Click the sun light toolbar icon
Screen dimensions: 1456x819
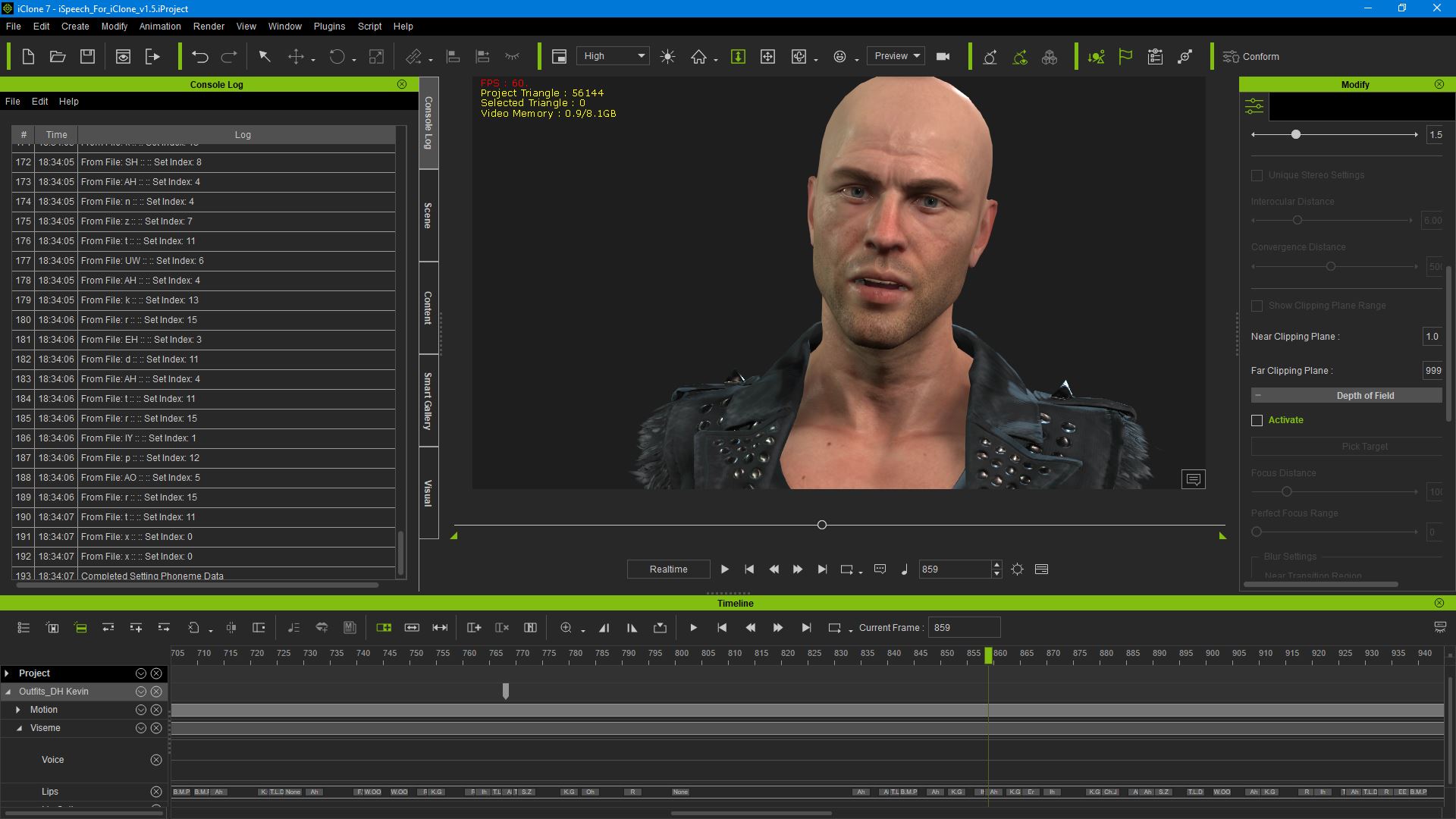667,57
